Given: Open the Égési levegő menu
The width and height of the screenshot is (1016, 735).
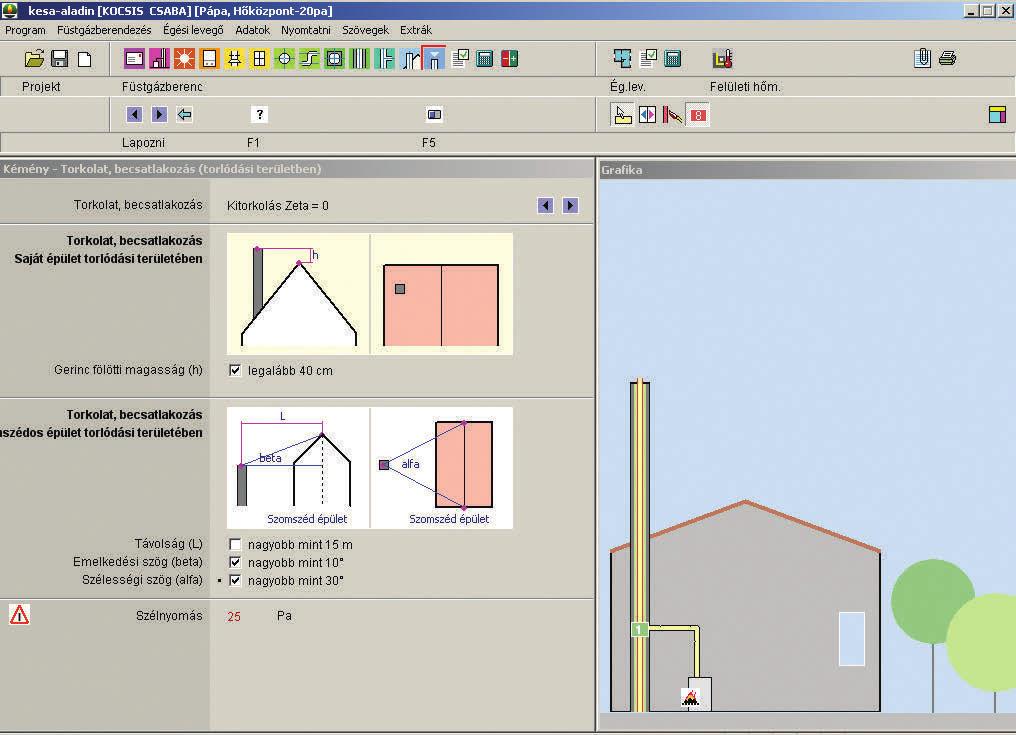Looking at the screenshot, I should 193,30.
